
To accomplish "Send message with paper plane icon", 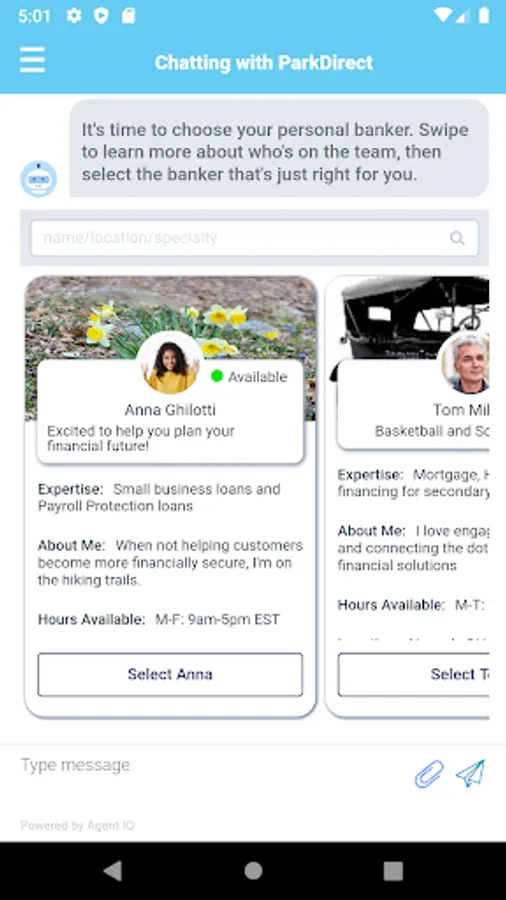I will 470,773.
